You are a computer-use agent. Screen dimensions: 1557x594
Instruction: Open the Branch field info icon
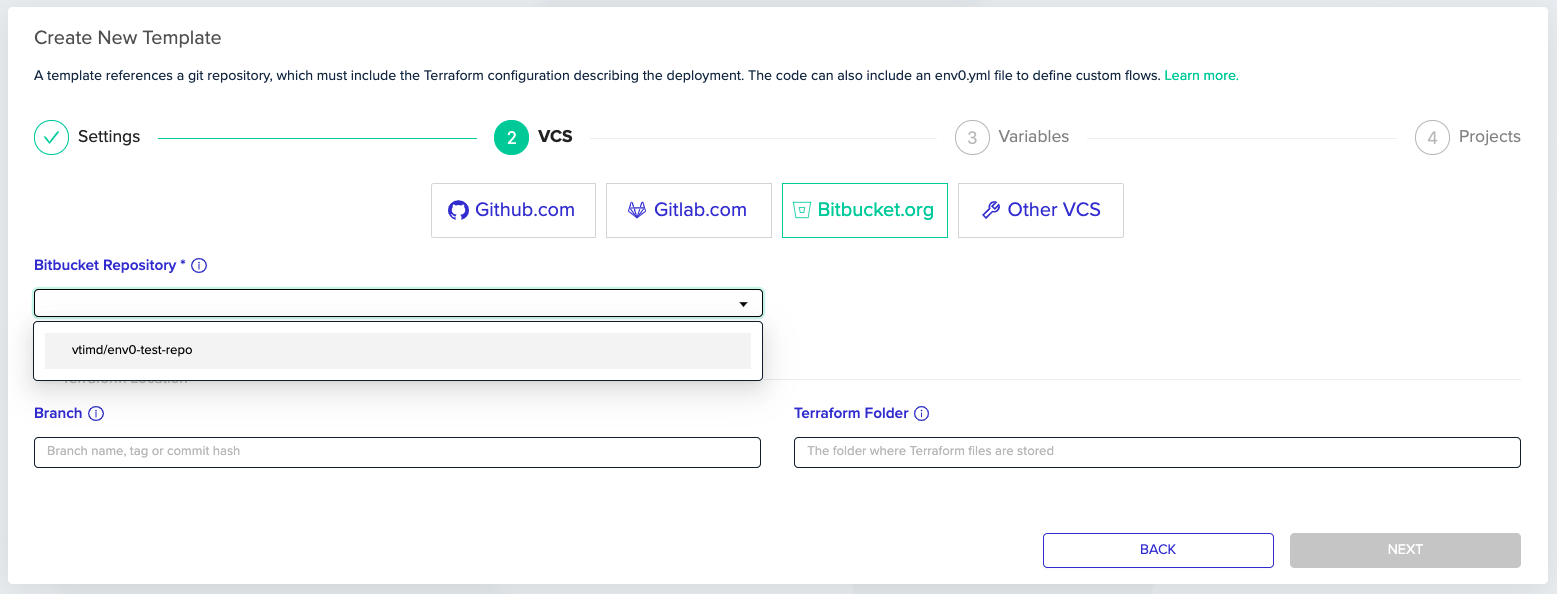[x=96, y=413]
